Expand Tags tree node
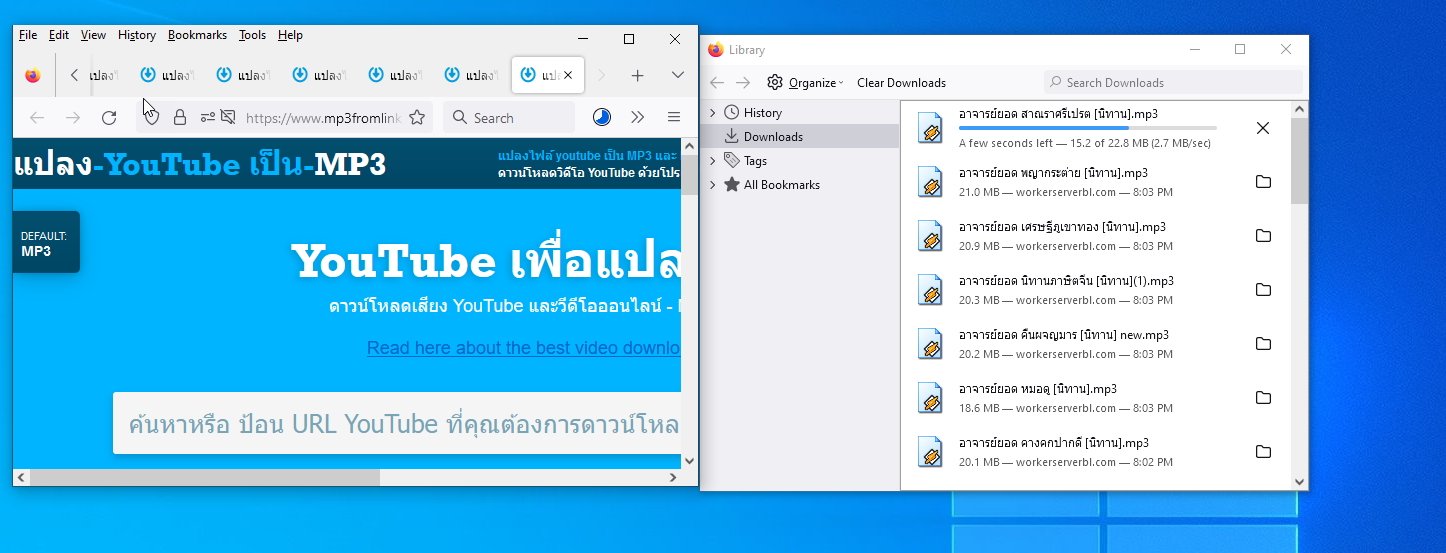This screenshot has height=553, width=1446. pos(713,161)
